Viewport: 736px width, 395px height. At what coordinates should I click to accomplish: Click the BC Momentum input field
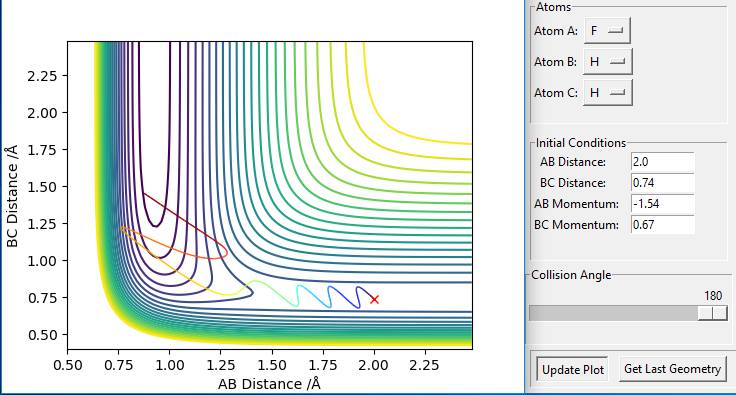click(x=662, y=225)
